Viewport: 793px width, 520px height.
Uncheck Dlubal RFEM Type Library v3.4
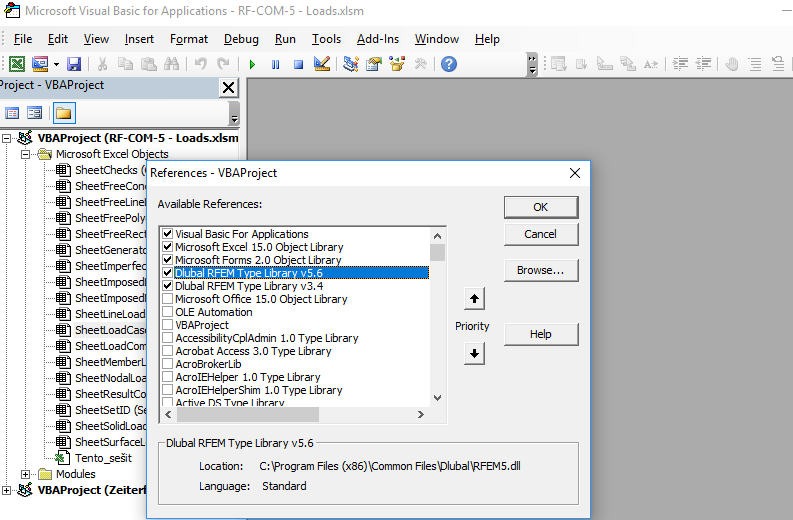click(167, 286)
